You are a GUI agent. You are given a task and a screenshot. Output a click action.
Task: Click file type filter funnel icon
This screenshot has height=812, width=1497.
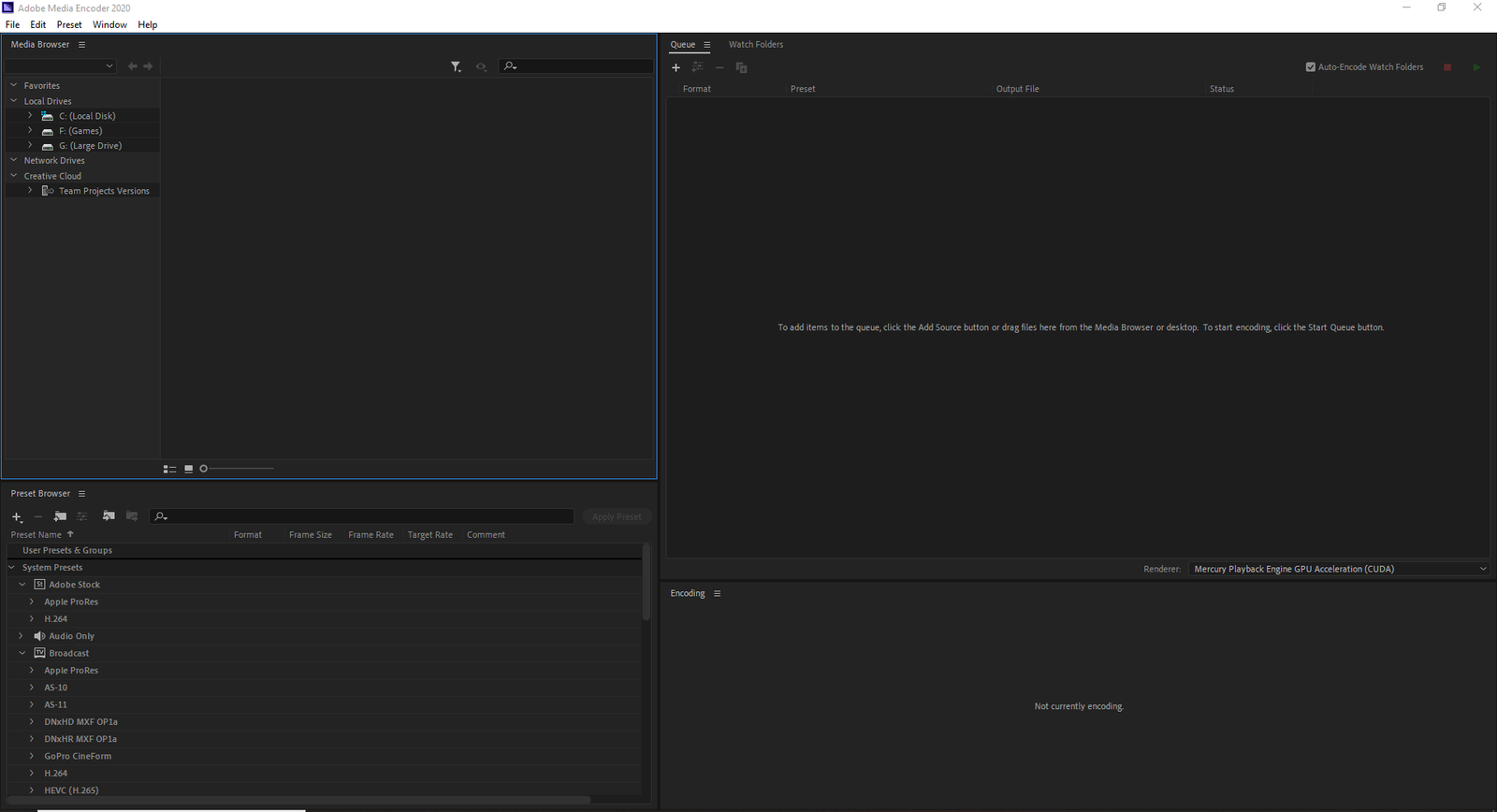[x=456, y=66]
